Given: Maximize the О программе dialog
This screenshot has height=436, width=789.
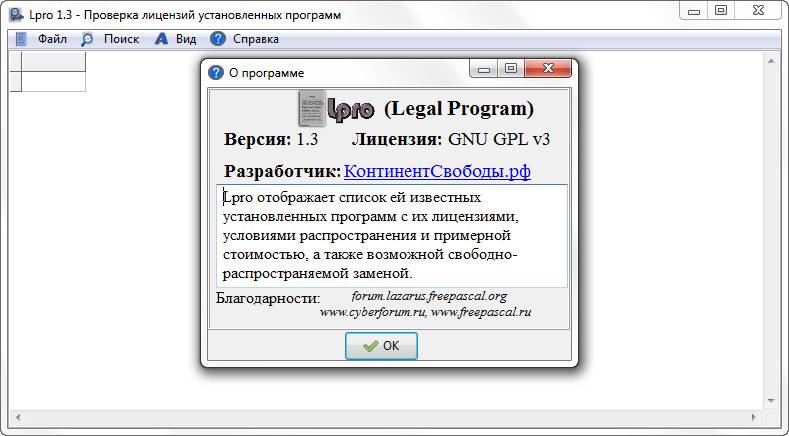Looking at the screenshot, I should tap(511, 68).
